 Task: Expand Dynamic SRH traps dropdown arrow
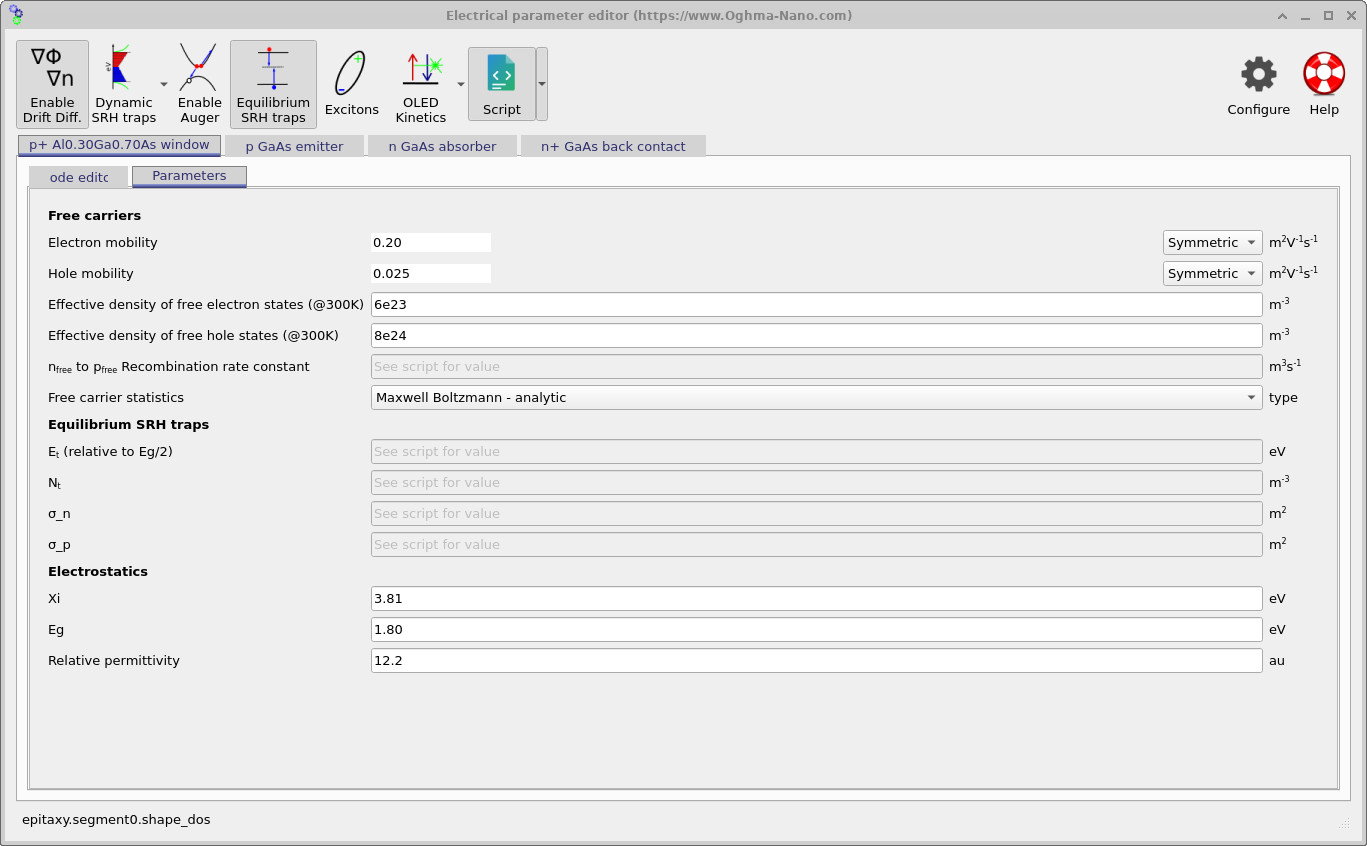[164, 85]
